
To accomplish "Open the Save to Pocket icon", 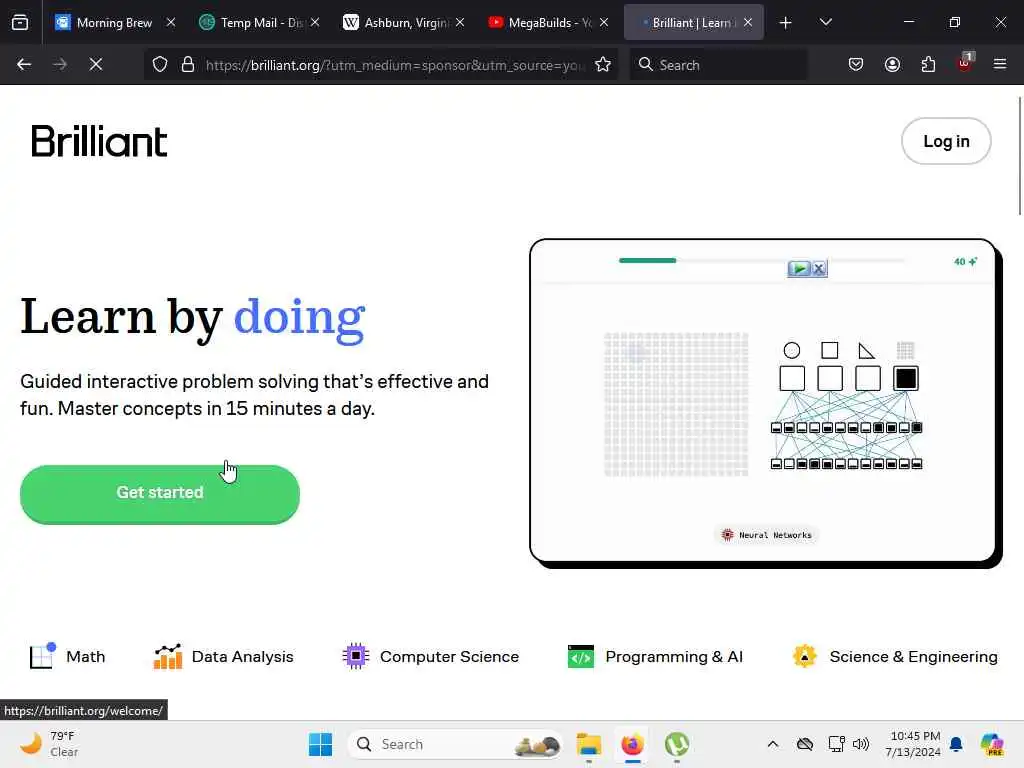I will (x=856, y=65).
